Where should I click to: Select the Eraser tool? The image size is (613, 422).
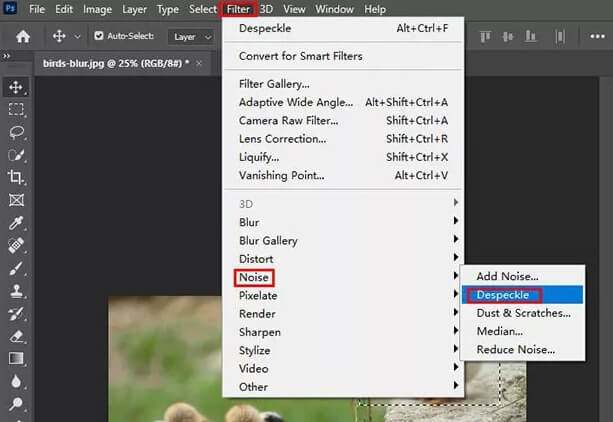point(16,336)
